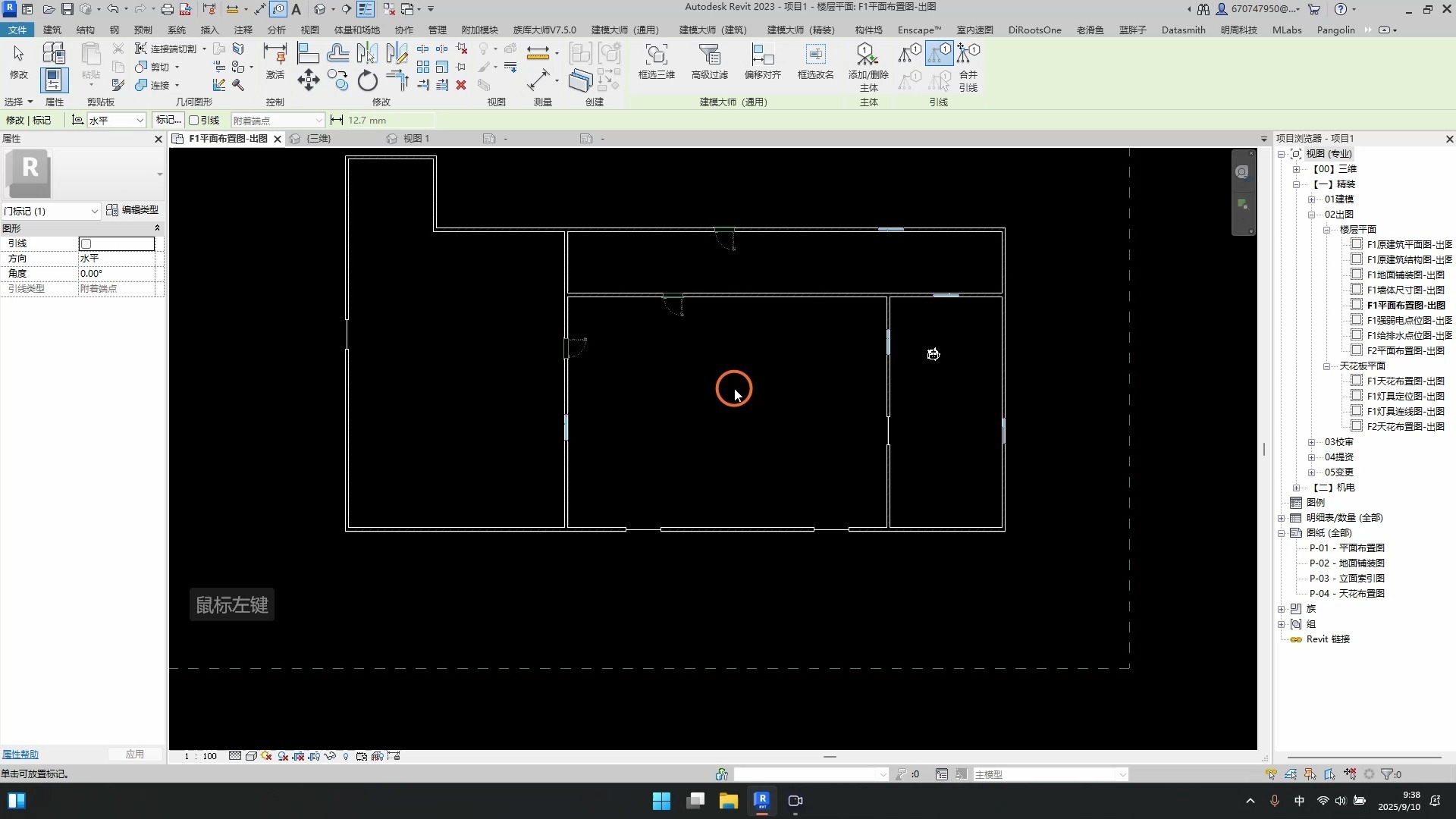Click 偏移对齐 tool
Screen dimensions: 1456x819
[x=763, y=61]
